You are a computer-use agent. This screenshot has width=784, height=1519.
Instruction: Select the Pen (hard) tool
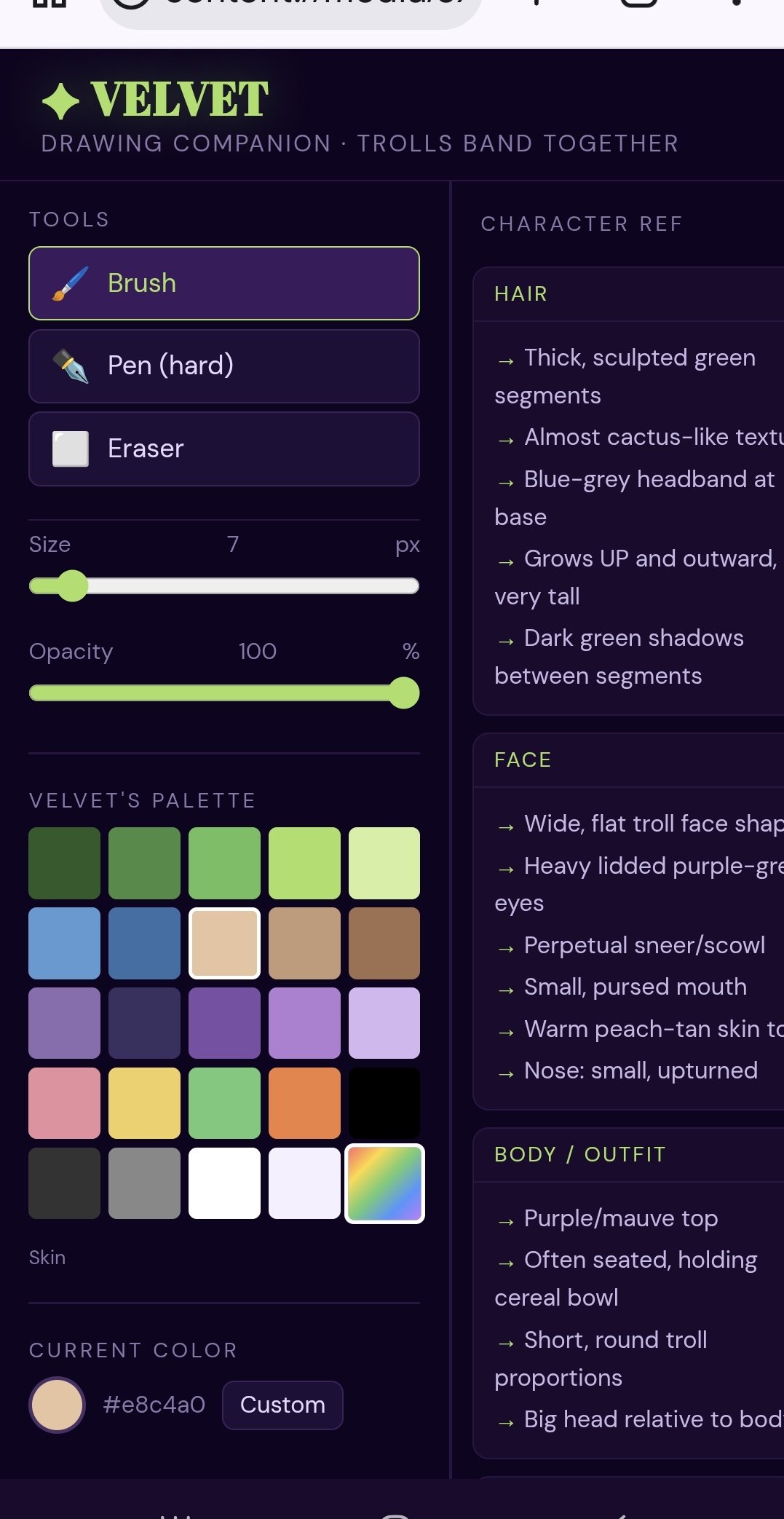tap(223, 366)
